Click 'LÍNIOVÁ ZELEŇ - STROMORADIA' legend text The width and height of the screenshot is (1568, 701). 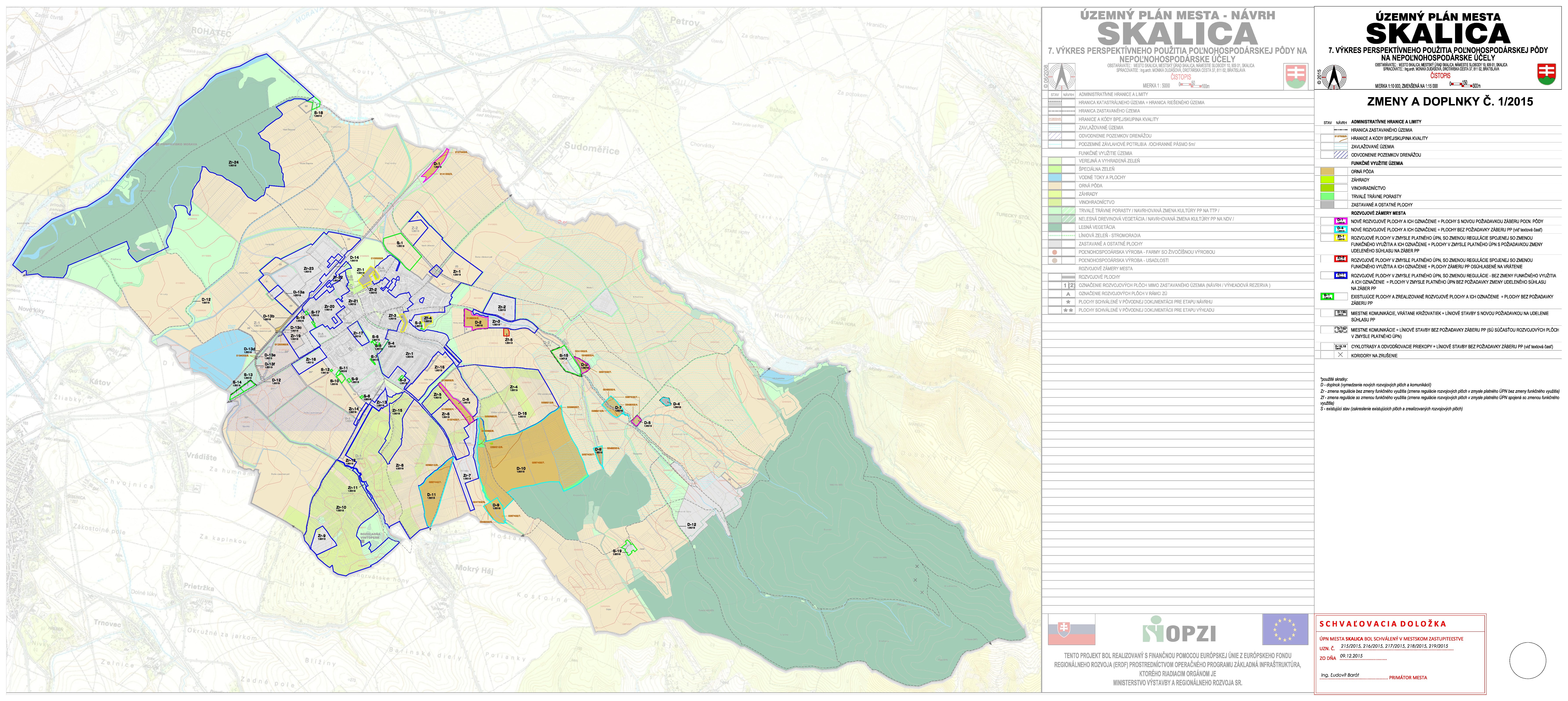[x=1110, y=236]
